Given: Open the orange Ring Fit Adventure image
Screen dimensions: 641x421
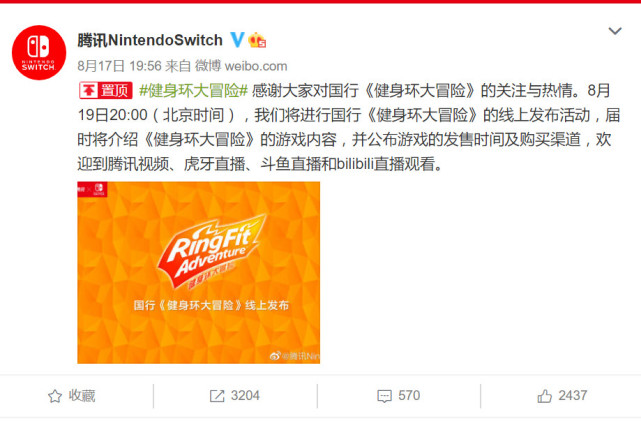Looking at the screenshot, I should click(x=199, y=273).
